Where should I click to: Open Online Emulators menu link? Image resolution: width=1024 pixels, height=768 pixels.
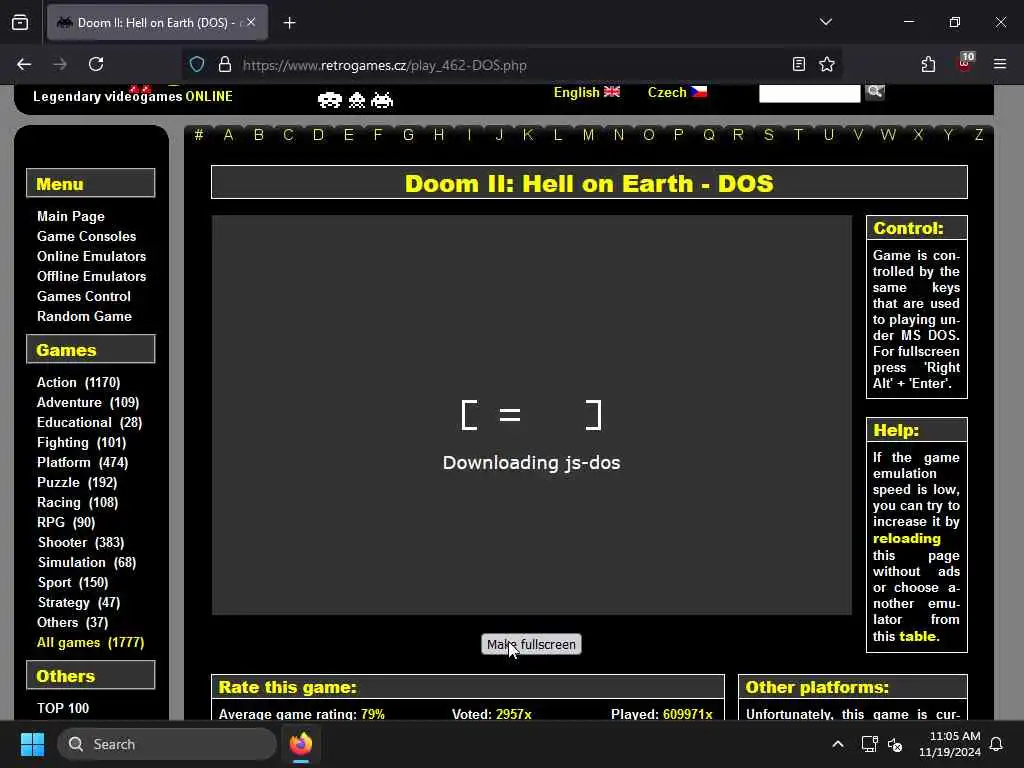(91, 256)
